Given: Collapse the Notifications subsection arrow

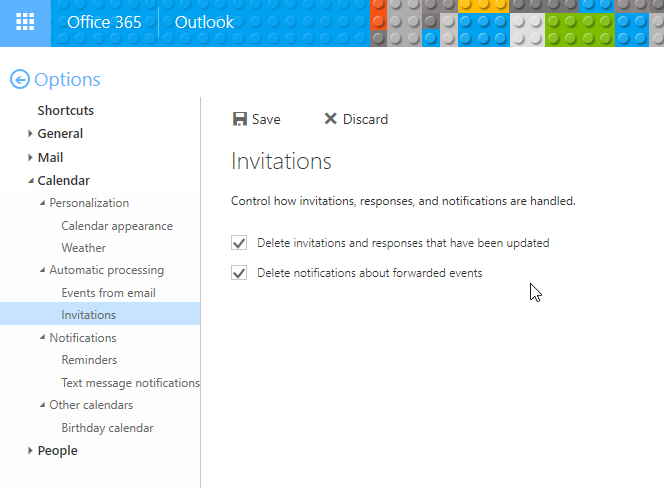Looking at the screenshot, I should coord(42,338).
